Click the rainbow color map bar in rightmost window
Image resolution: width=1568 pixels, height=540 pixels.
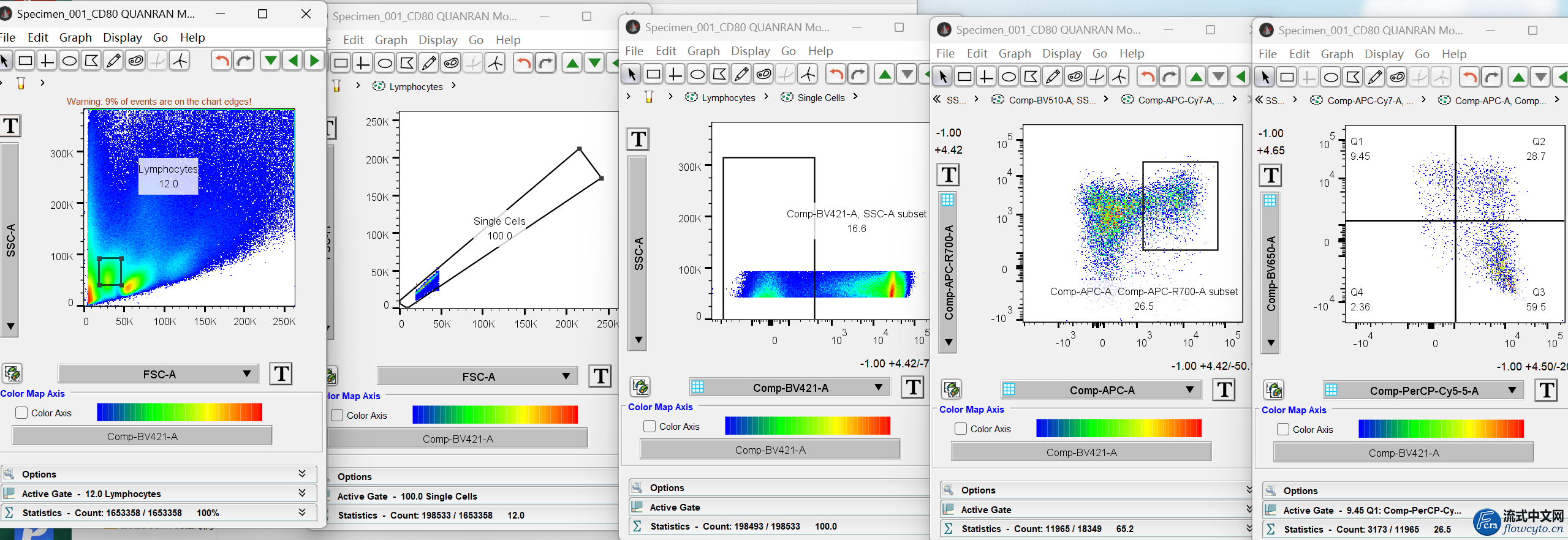(1441, 429)
